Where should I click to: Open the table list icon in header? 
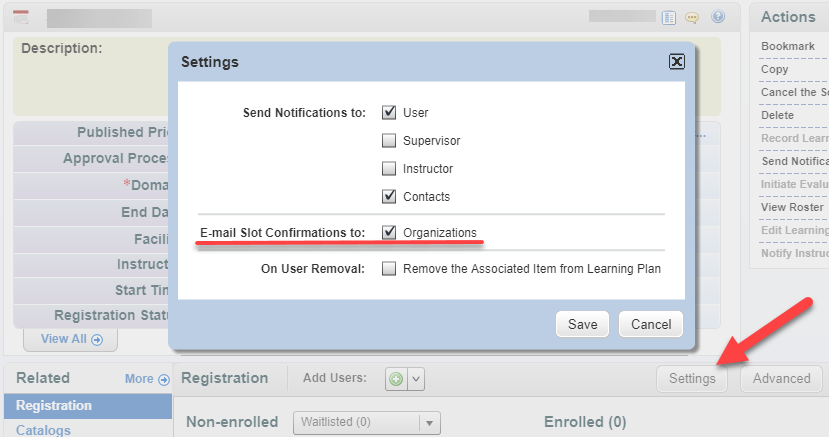669,18
